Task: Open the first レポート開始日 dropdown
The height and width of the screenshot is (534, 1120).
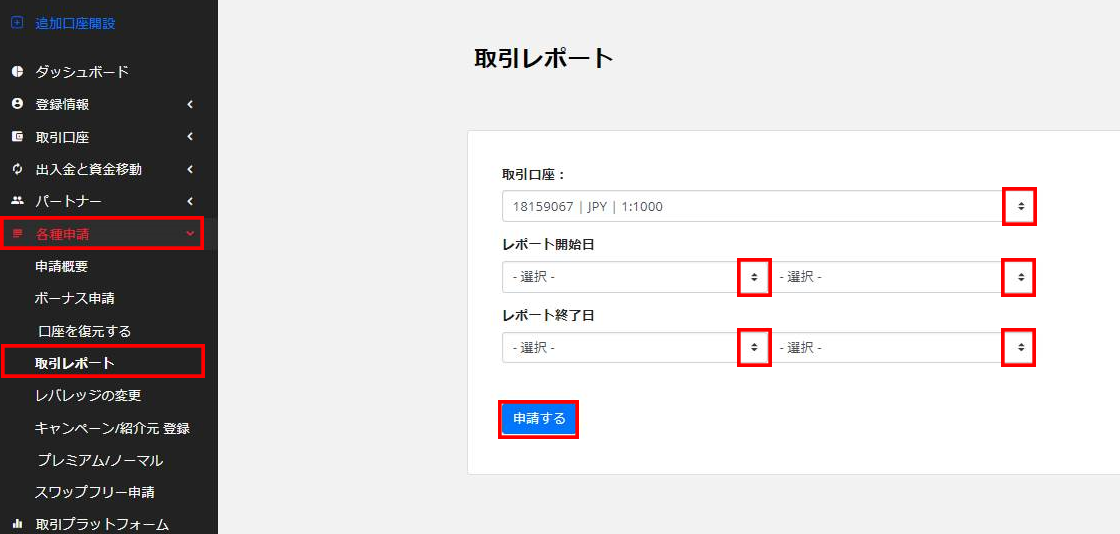Action: (636, 277)
